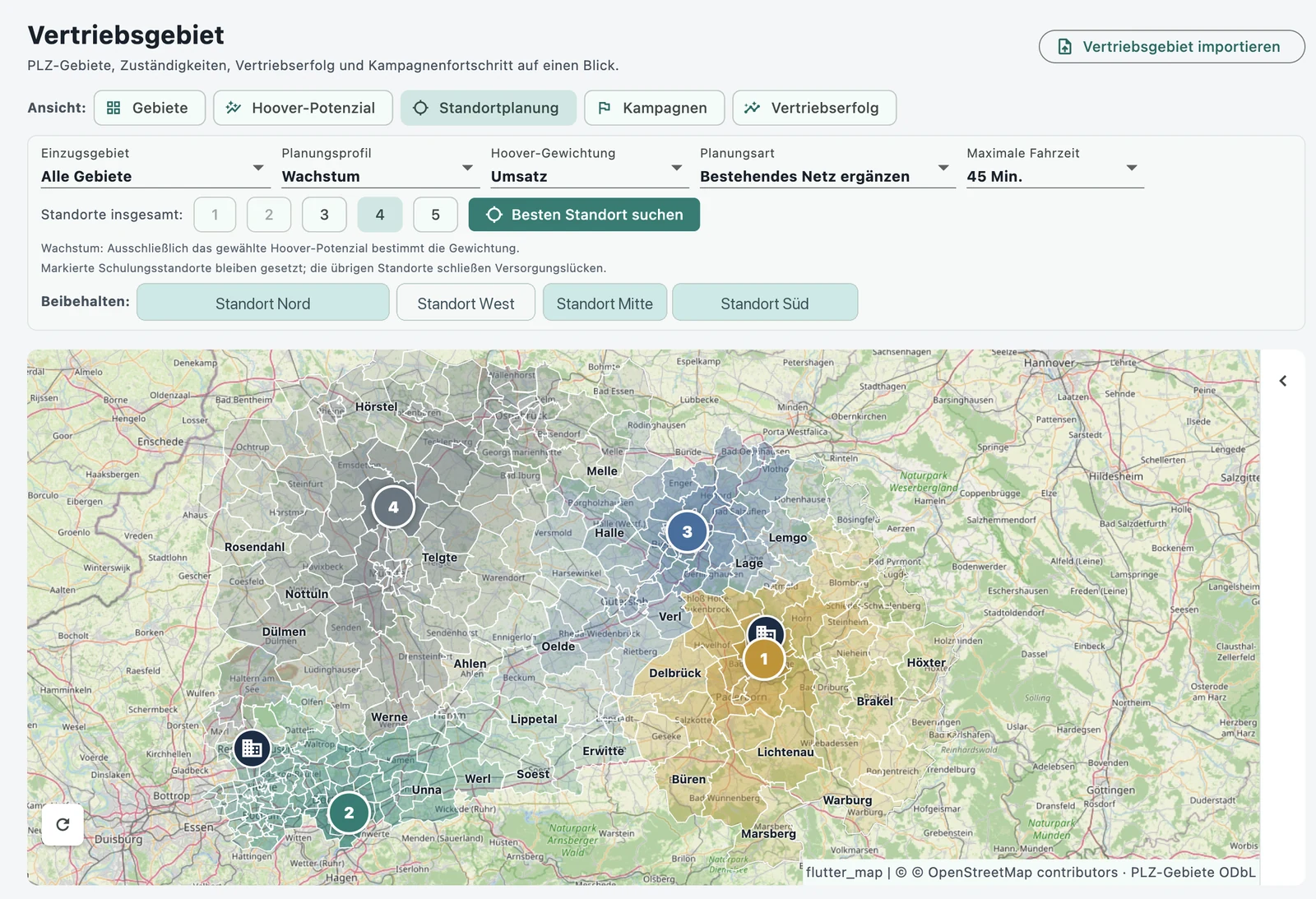This screenshot has height=899, width=1316.
Task: Click the Delbrück label on the map
Action: [x=675, y=673]
